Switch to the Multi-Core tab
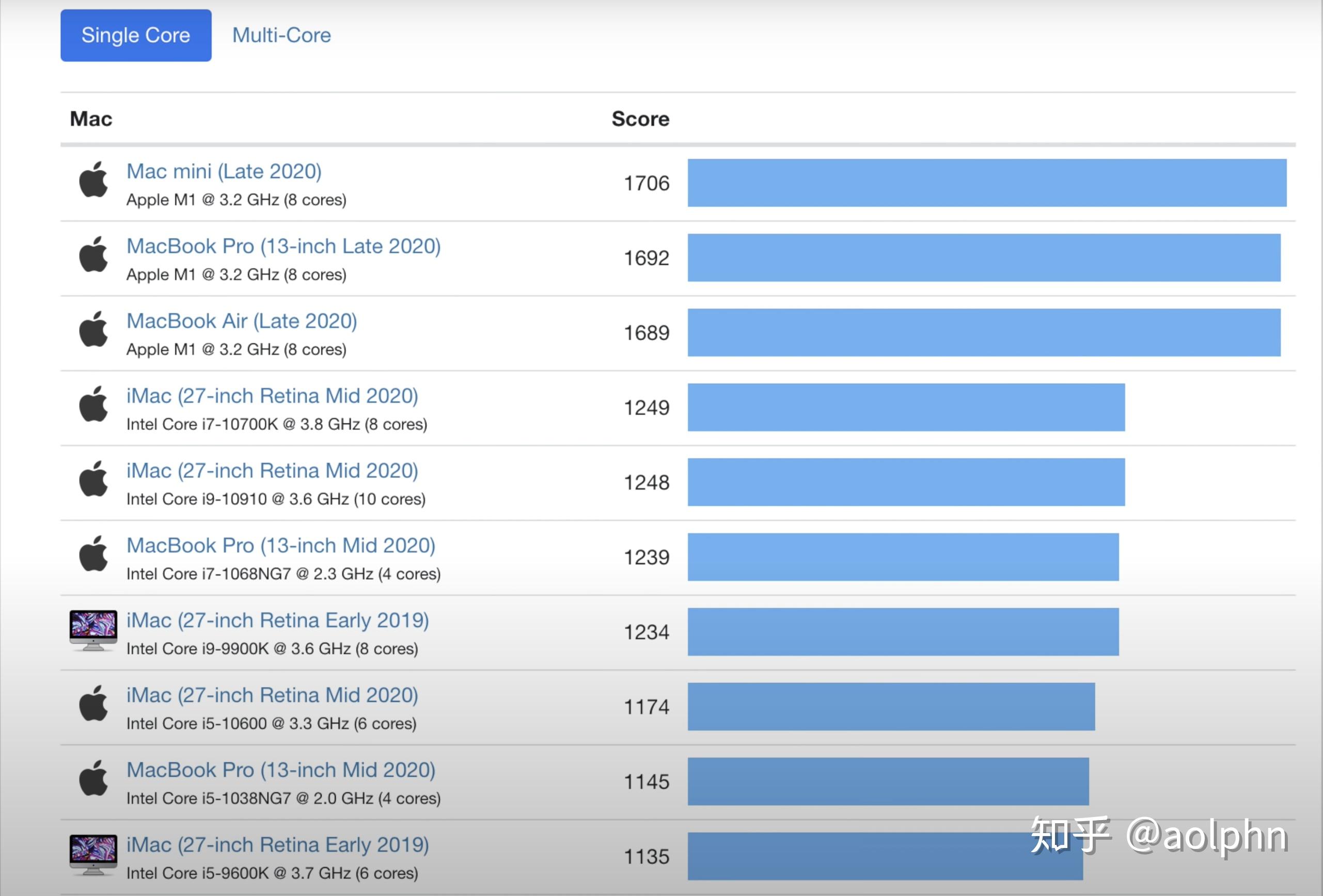The image size is (1323, 896). (x=282, y=35)
